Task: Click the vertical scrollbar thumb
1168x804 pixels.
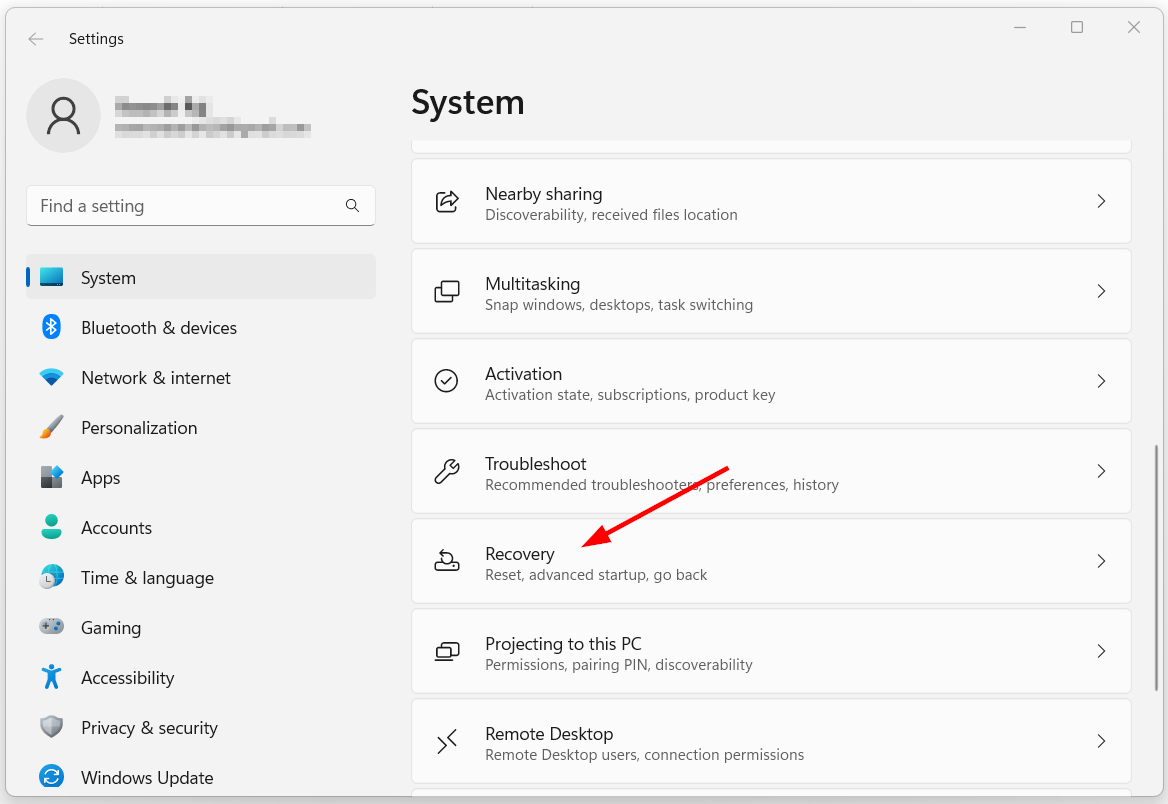Action: click(1156, 568)
